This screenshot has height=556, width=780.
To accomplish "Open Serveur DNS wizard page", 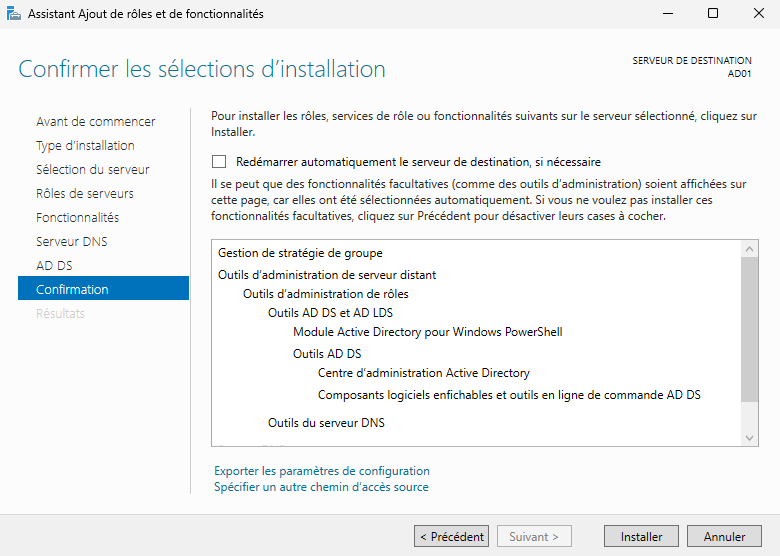I will point(71,241).
